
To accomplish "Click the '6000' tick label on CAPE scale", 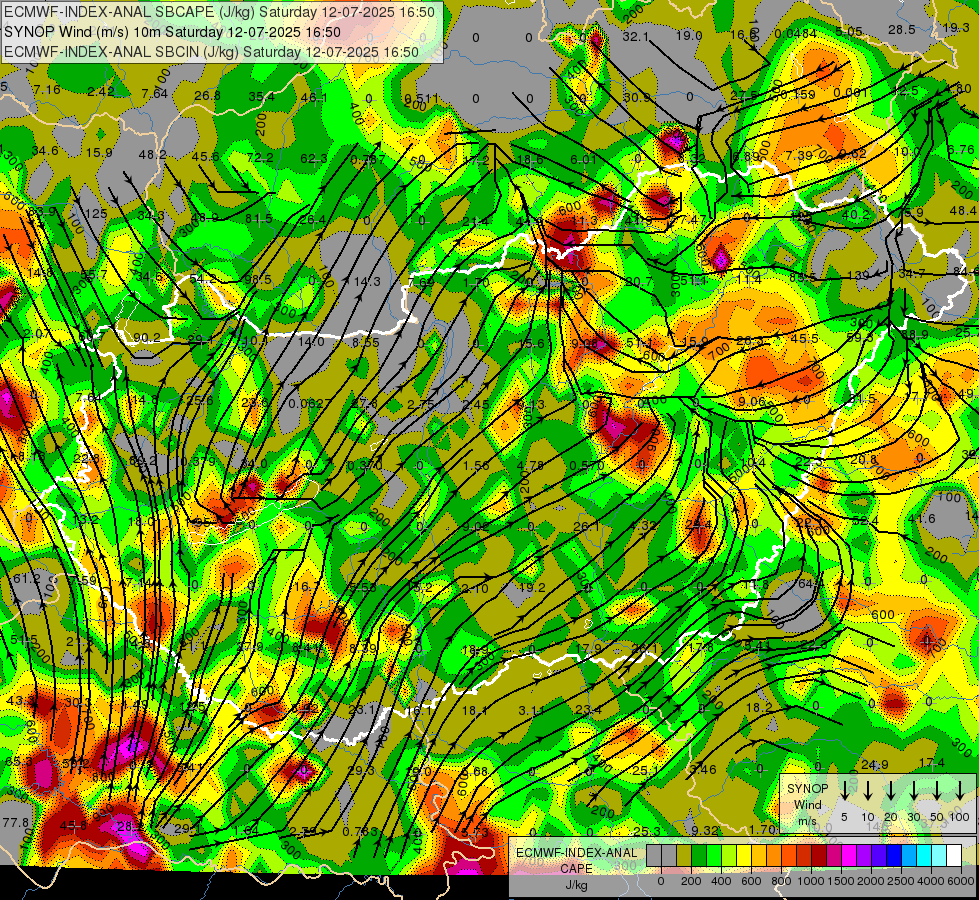I will coord(961,881).
